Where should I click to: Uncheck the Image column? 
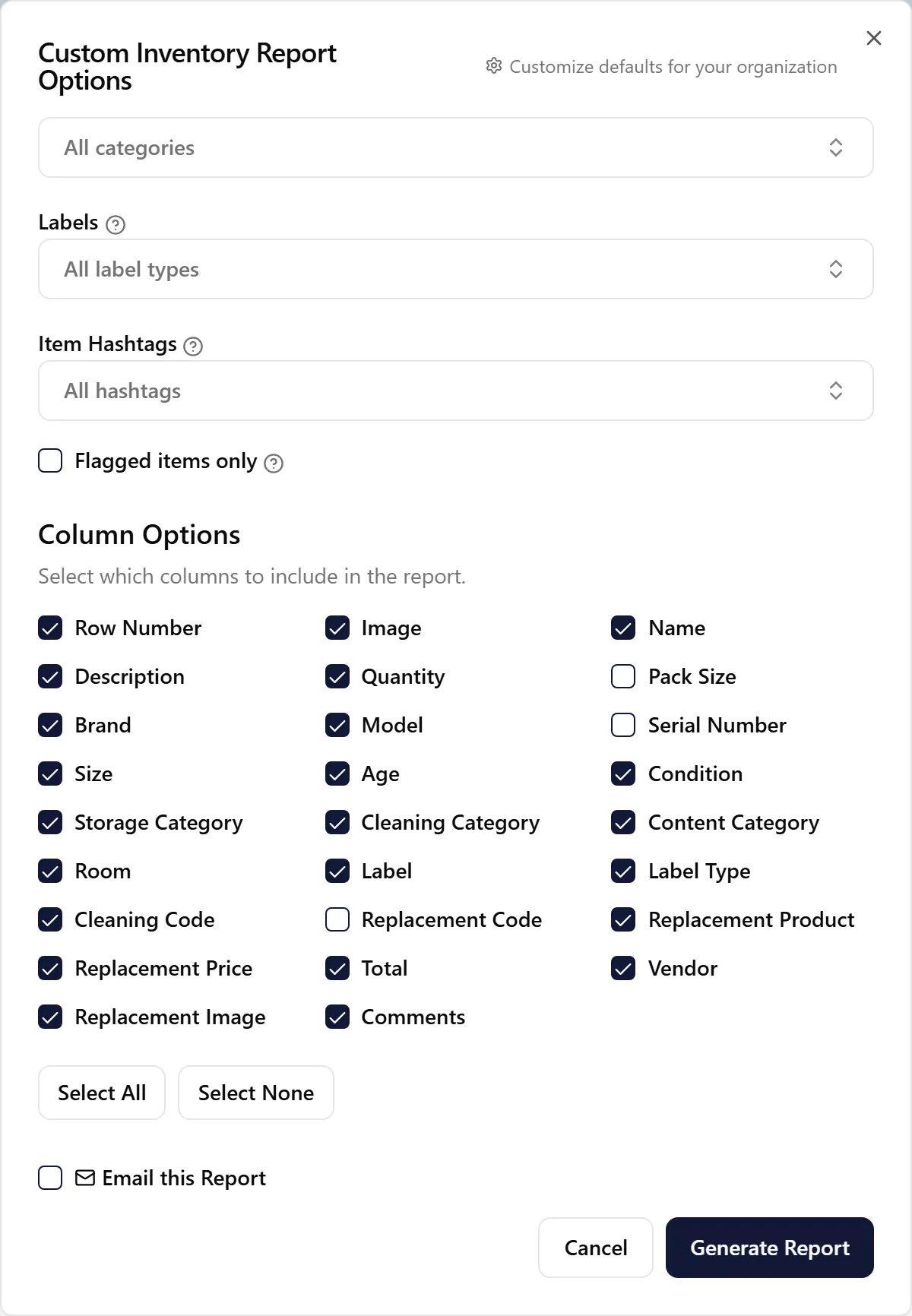337,628
